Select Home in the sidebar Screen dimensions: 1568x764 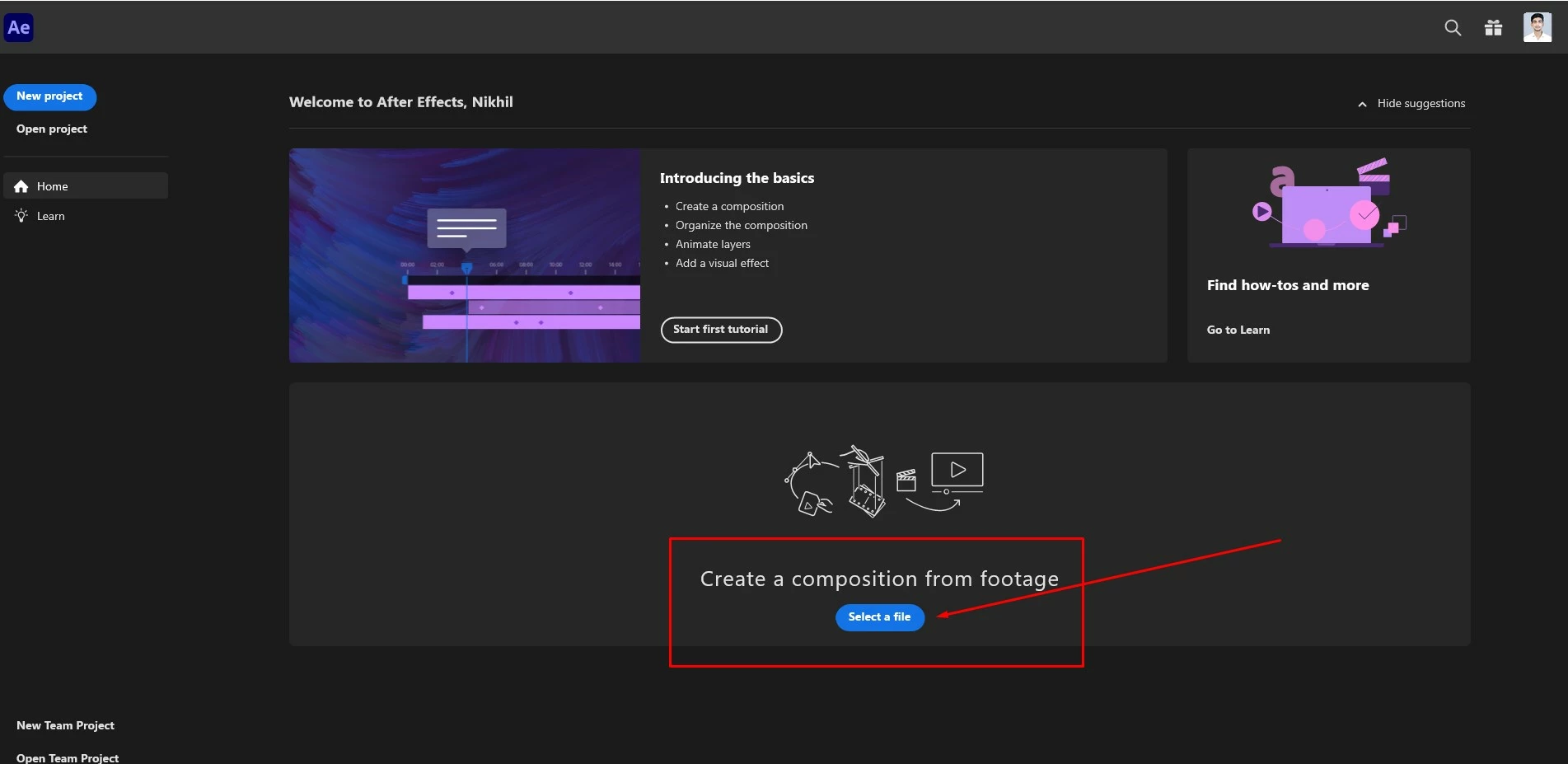click(x=86, y=185)
